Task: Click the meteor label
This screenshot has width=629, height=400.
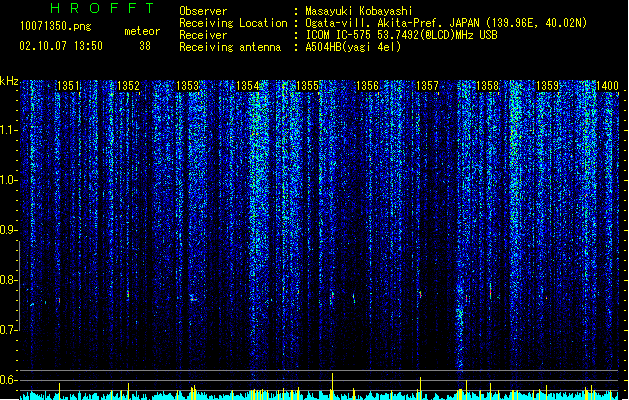Action: (x=142, y=31)
